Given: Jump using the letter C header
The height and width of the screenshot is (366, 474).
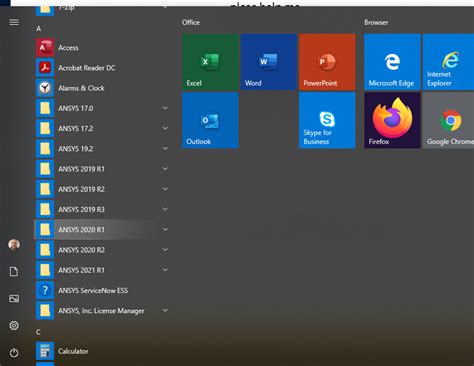Looking at the screenshot, I should coord(38,332).
